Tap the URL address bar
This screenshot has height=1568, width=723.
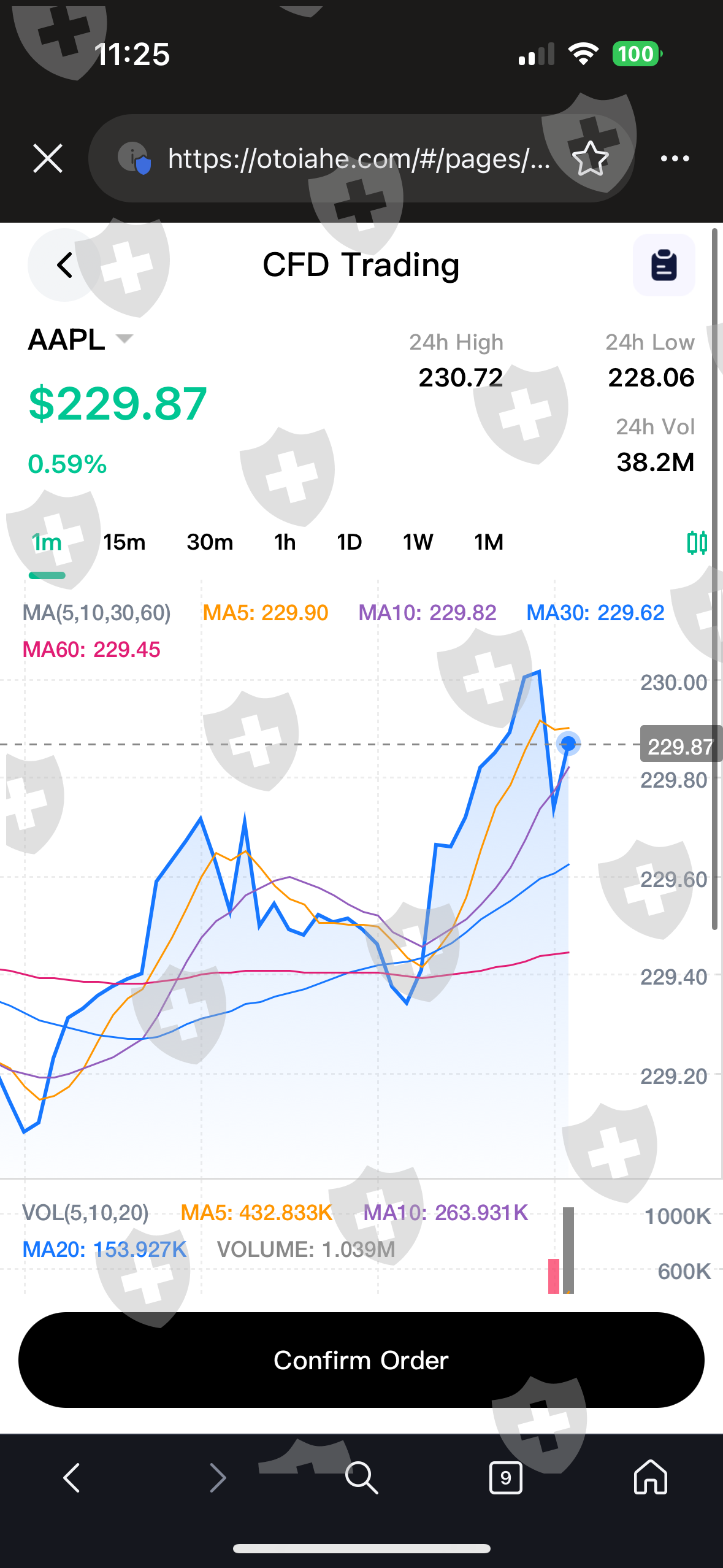pyautogui.click(x=359, y=159)
